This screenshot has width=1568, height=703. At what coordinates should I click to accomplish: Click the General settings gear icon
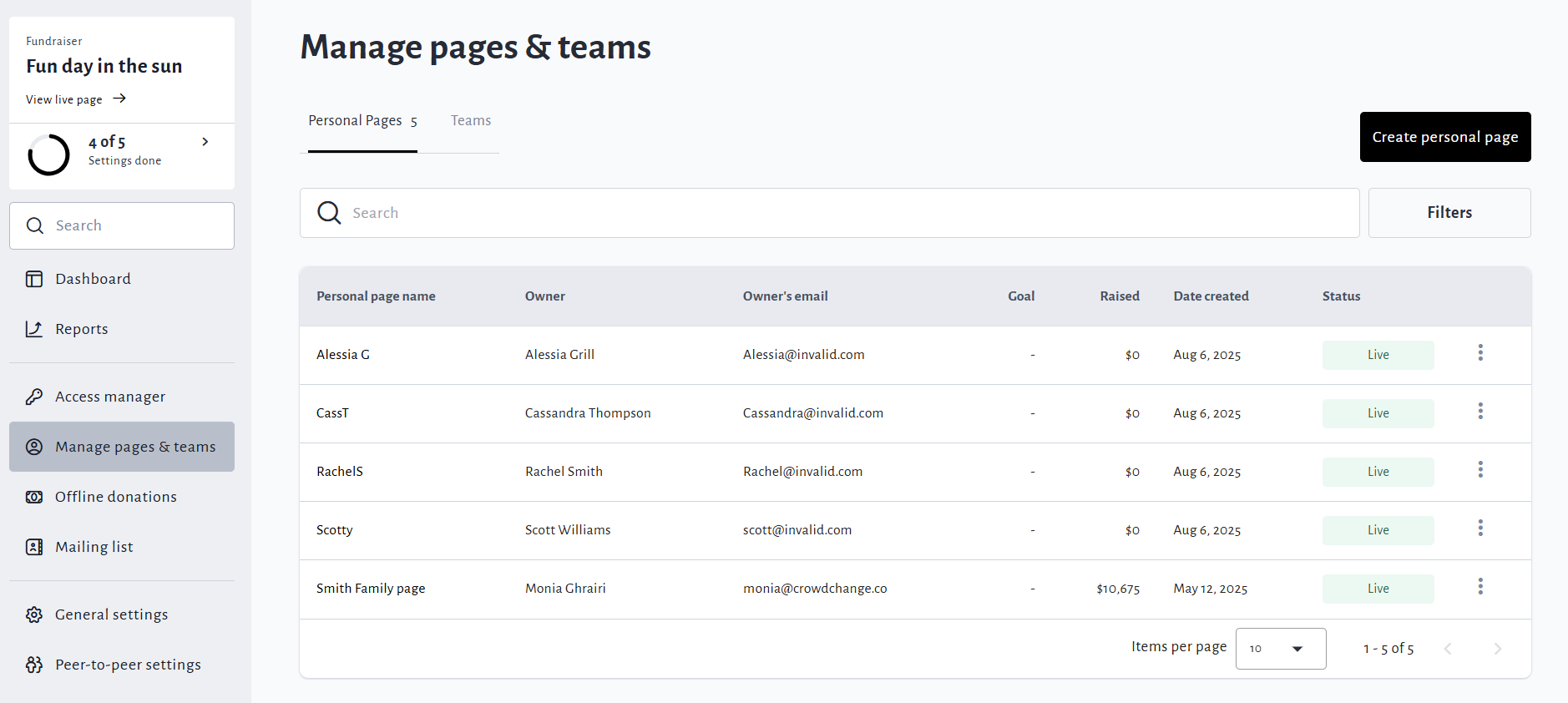(x=34, y=614)
